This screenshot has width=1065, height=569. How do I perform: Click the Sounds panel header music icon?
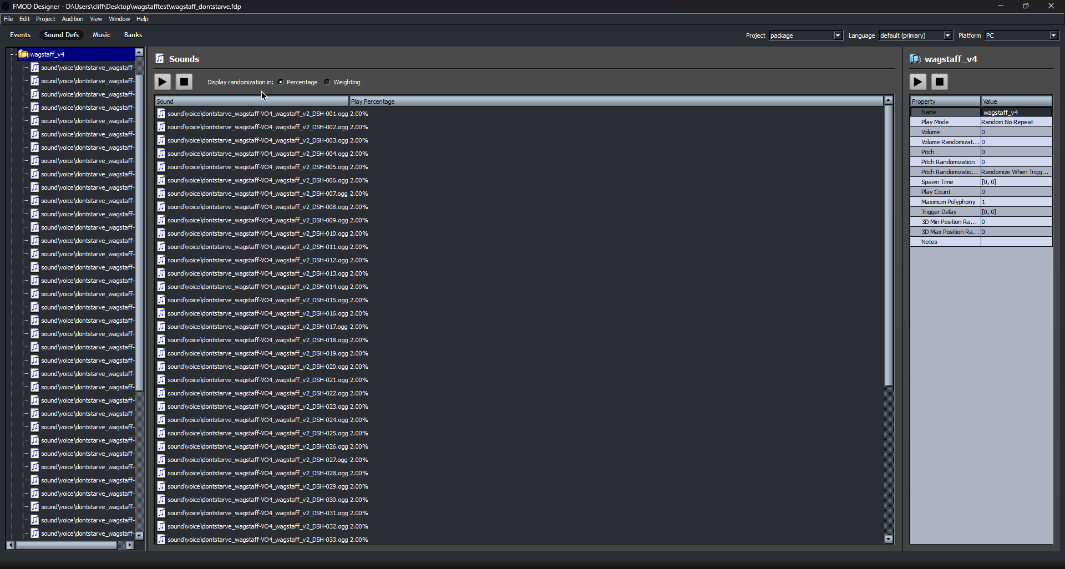click(160, 59)
